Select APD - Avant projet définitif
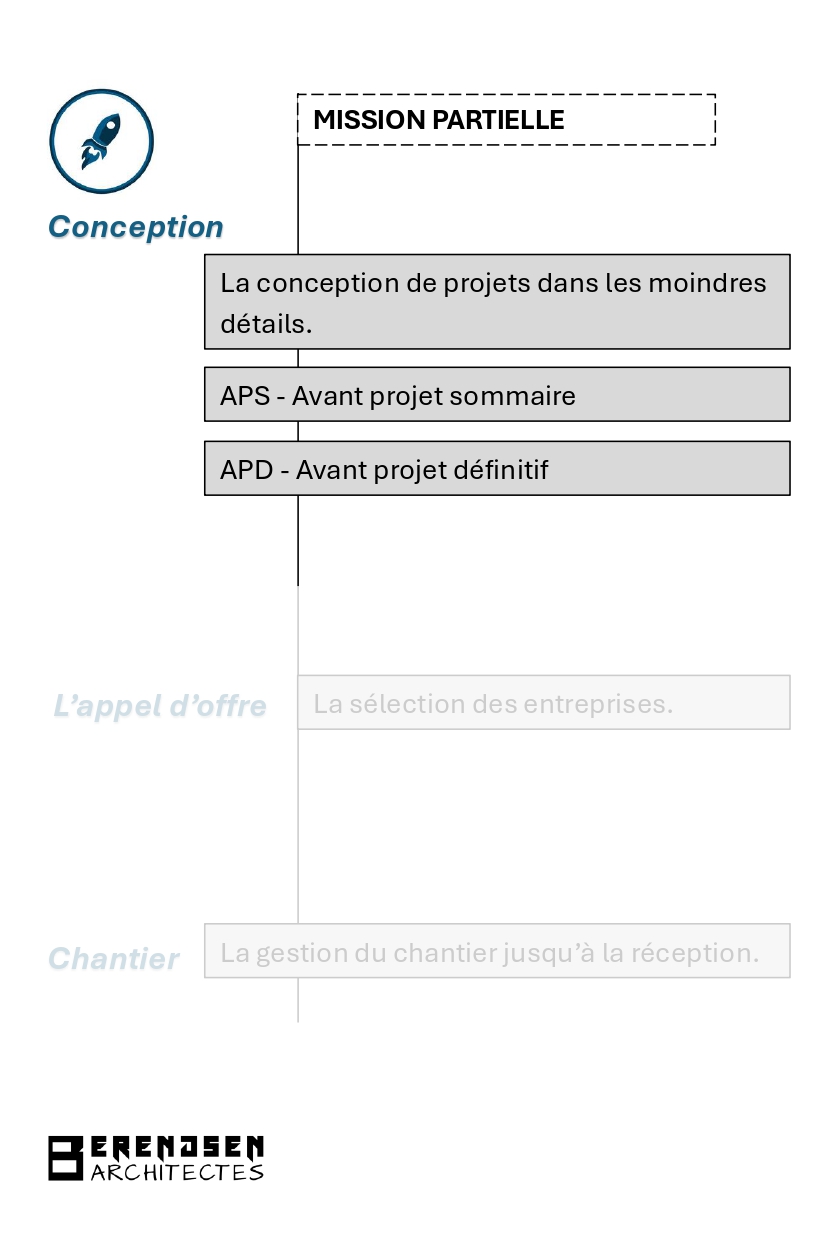The width and height of the screenshot is (827, 1240). pos(497,468)
